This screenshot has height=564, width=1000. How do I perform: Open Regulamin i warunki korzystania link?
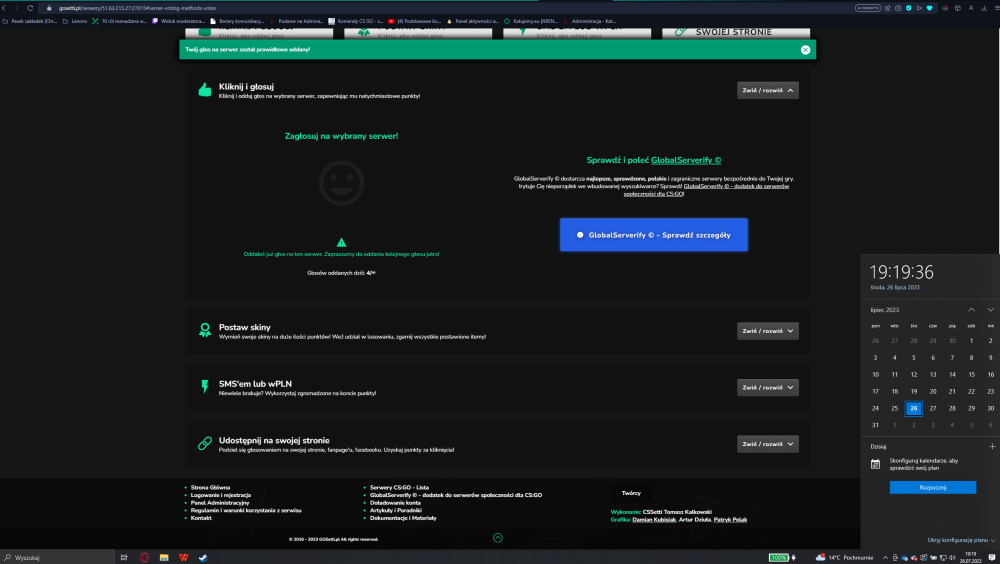point(246,510)
